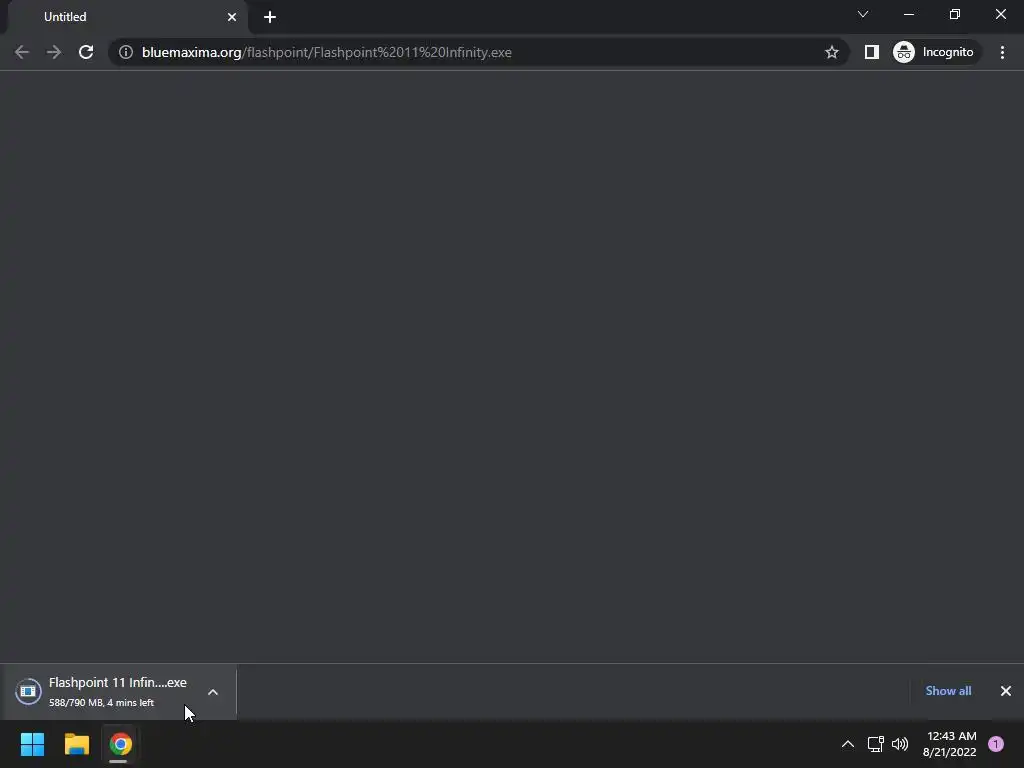
Task: Open Chrome three-dot menu
Action: [1002, 52]
